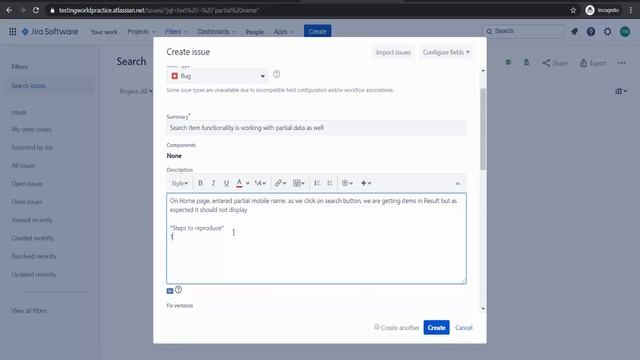This screenshot has width=640, height=360.
Task: Click into the Summary input field
Action: tap(316, 128)
